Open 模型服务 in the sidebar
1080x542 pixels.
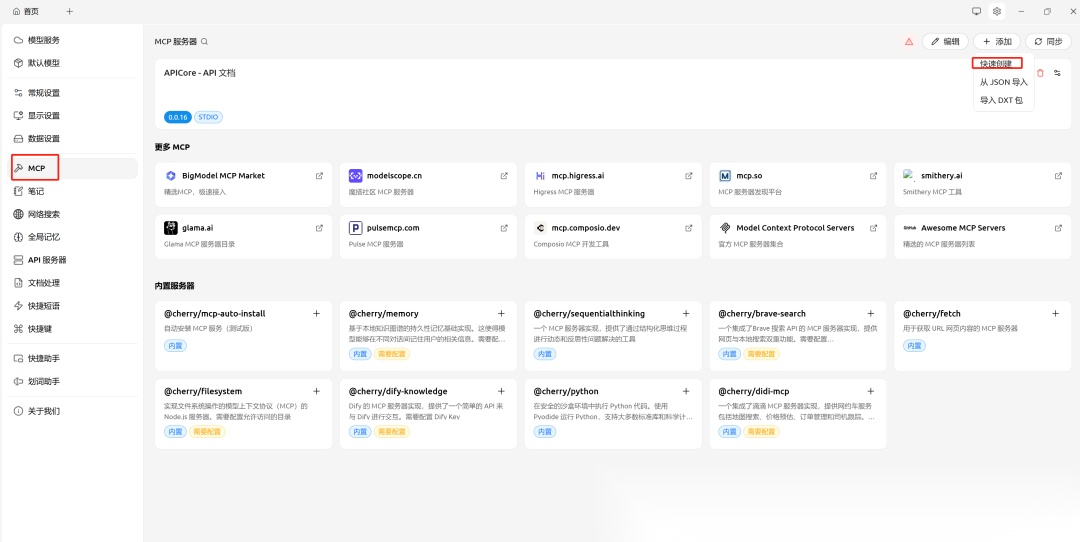(x=73, y=41)
